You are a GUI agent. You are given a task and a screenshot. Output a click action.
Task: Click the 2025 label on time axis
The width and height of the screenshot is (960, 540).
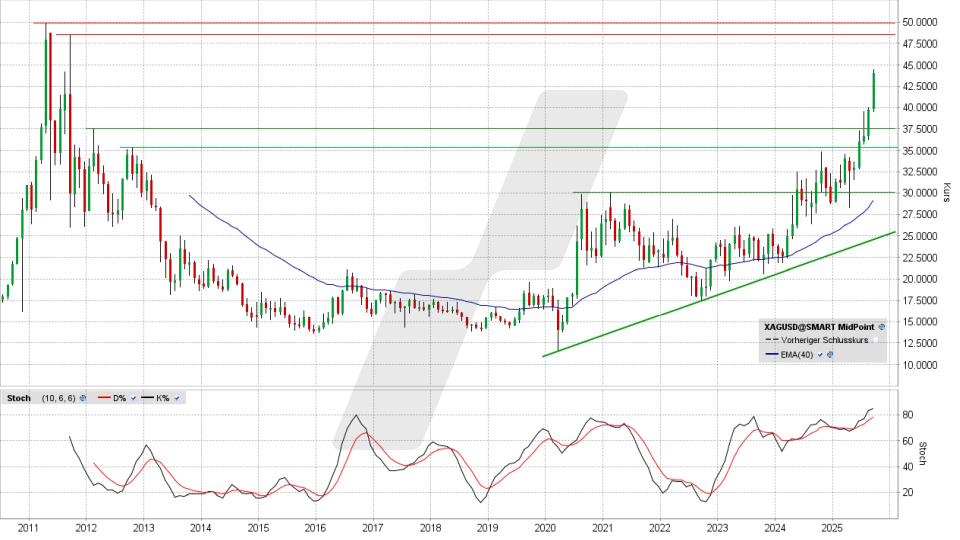832,527
